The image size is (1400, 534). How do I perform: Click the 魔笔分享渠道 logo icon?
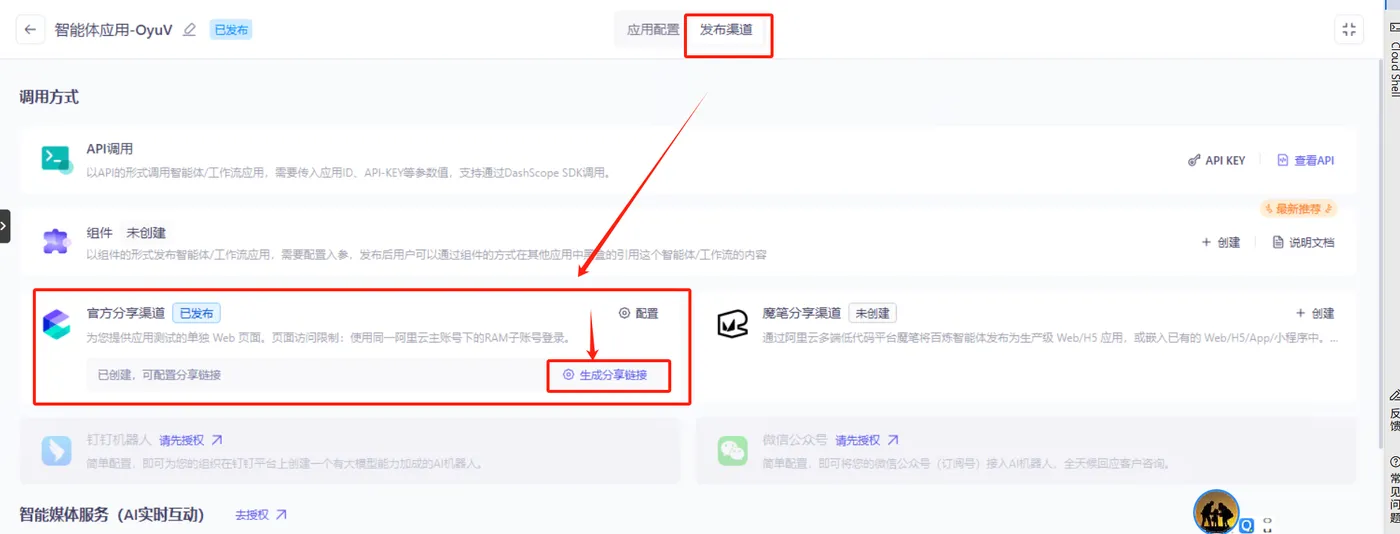pos(733,324)
